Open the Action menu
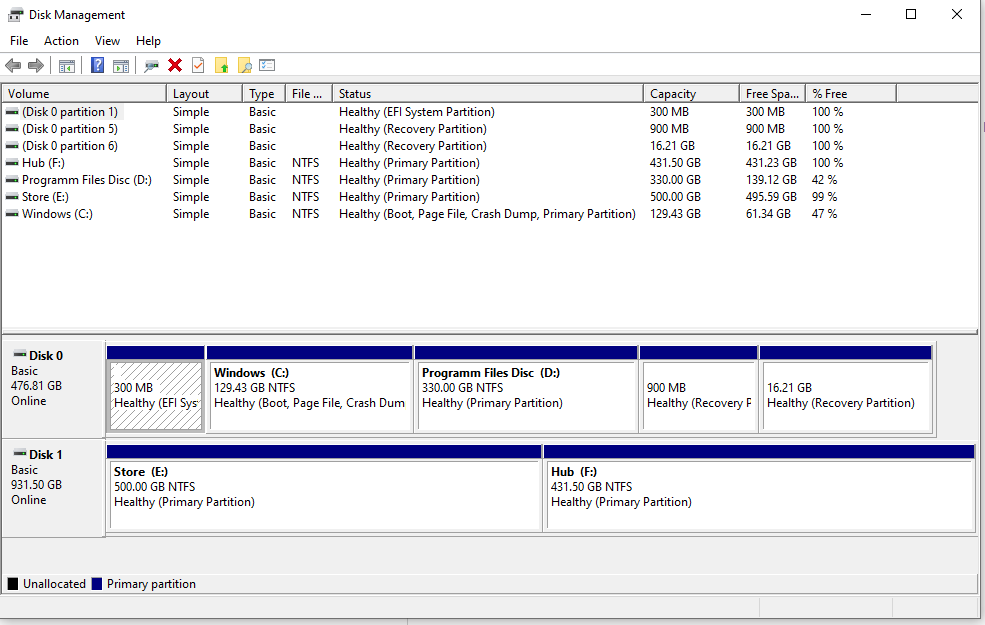The height and width of the screenshot is (625, 985). (61, 41)
